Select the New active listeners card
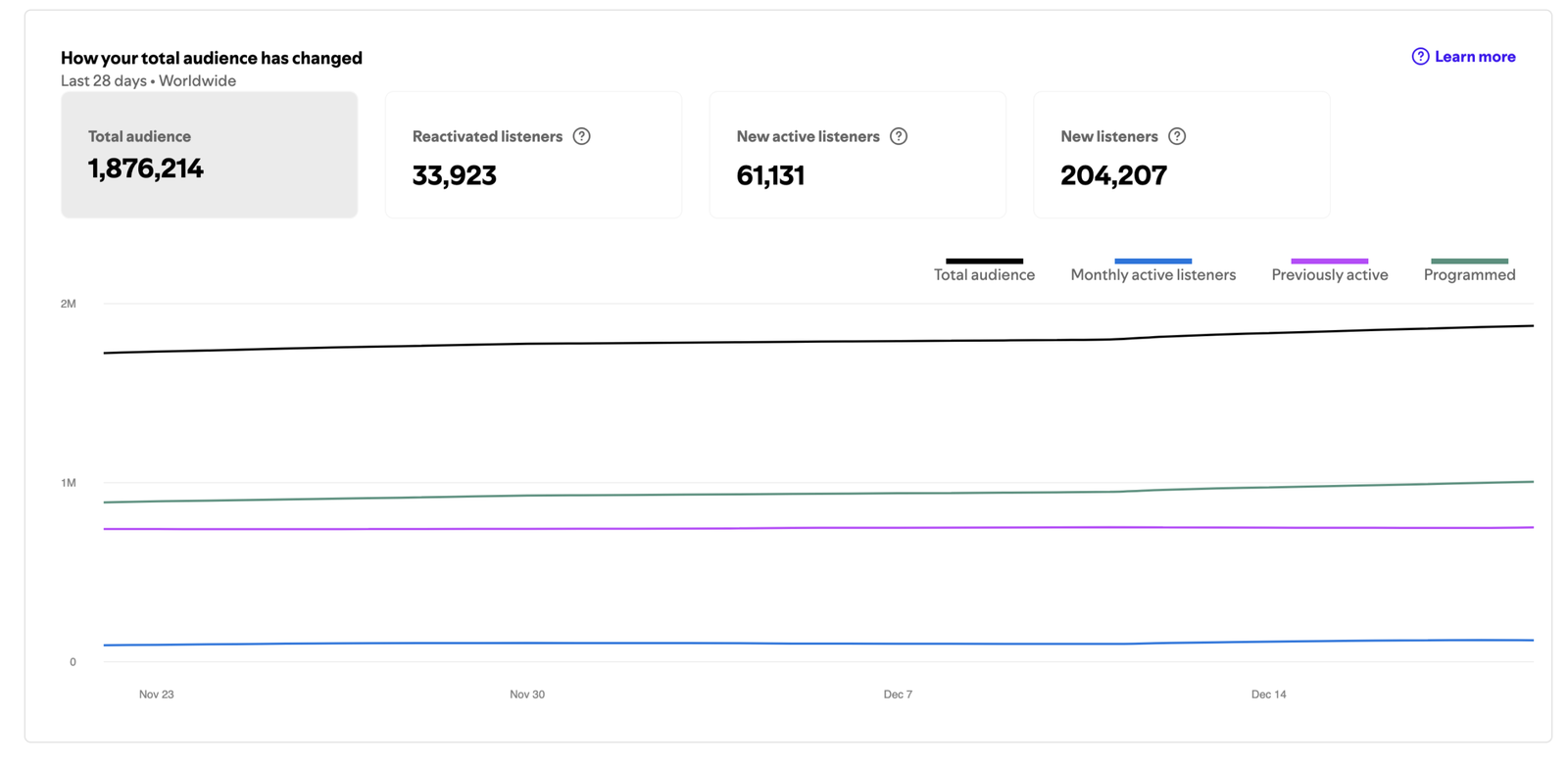 pyautogui.click(x=857, y=155)
